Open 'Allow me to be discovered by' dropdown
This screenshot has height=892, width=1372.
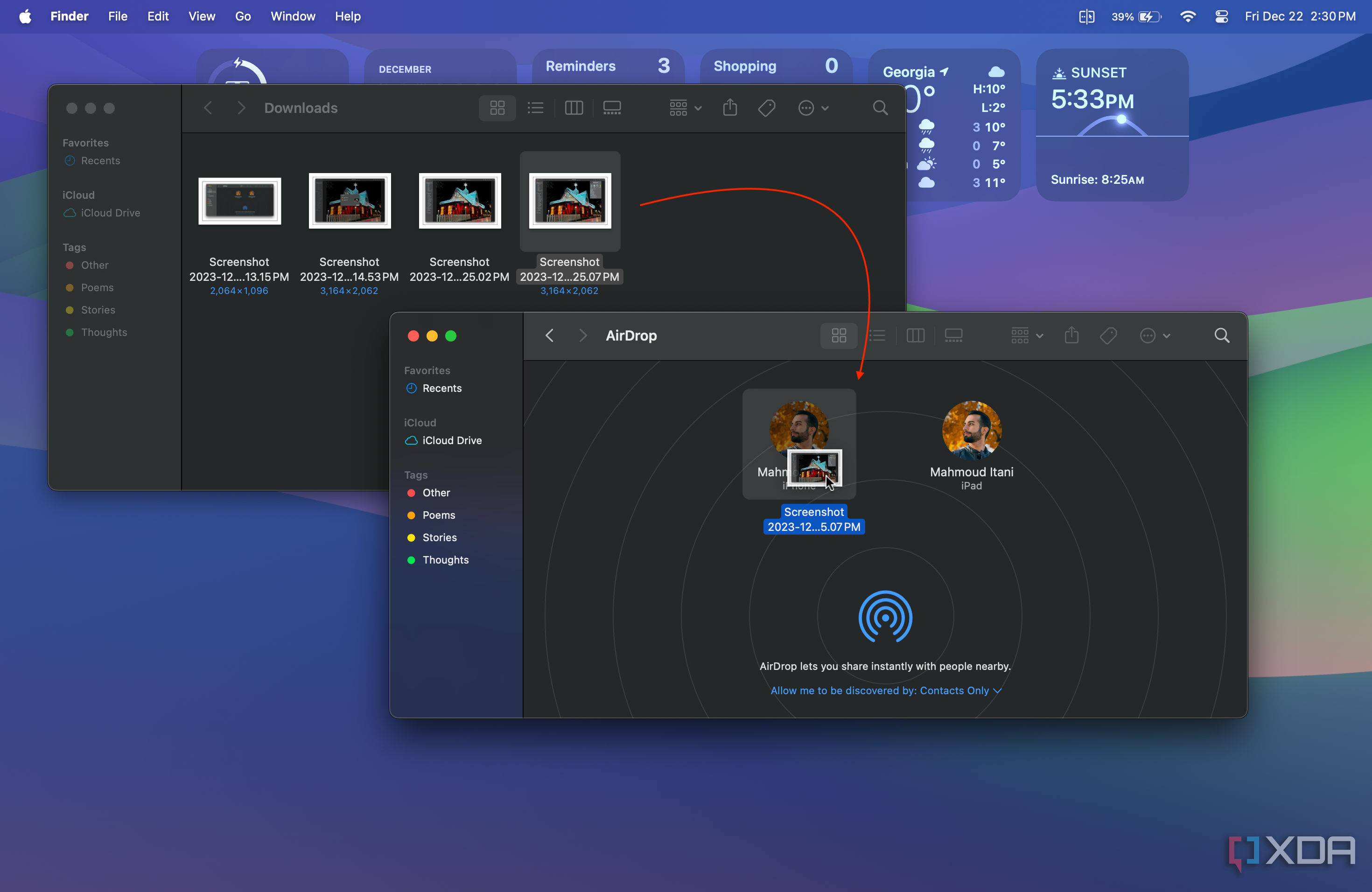pos(885,690)
